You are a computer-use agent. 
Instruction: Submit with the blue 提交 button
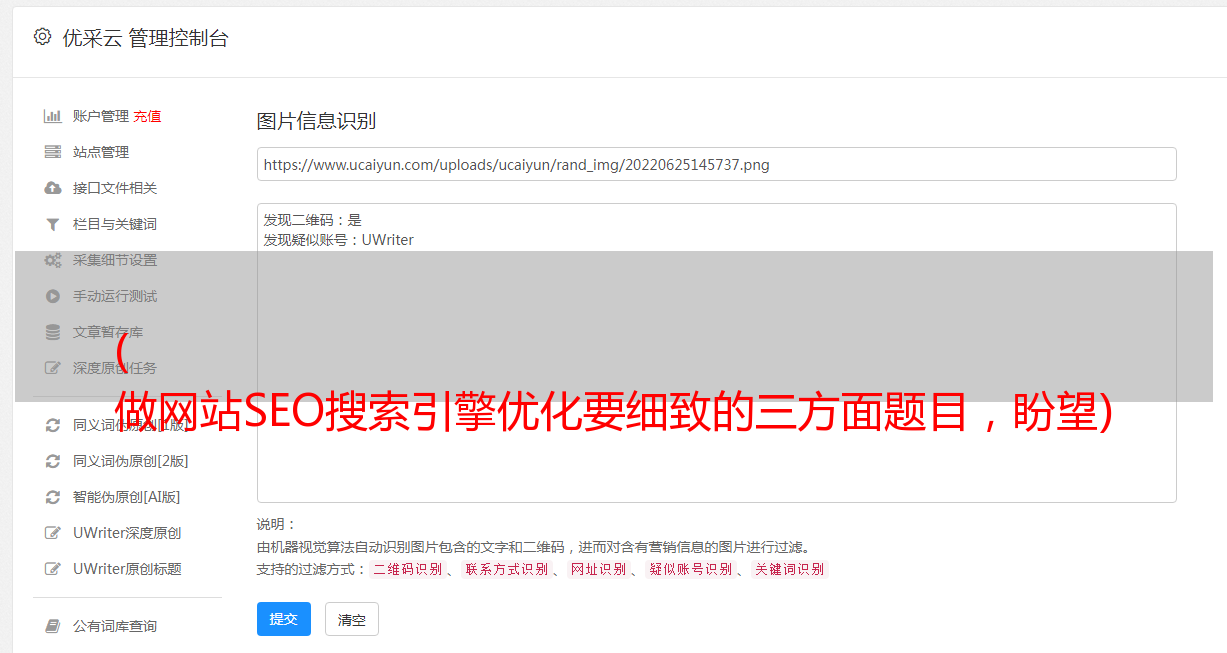pyautogui.click(x=284, y=619)
